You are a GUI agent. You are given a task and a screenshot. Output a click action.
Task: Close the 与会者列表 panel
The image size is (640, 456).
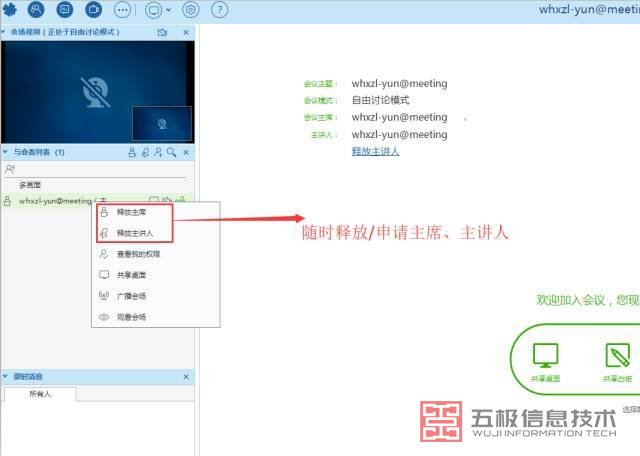(x=186, y=152)
